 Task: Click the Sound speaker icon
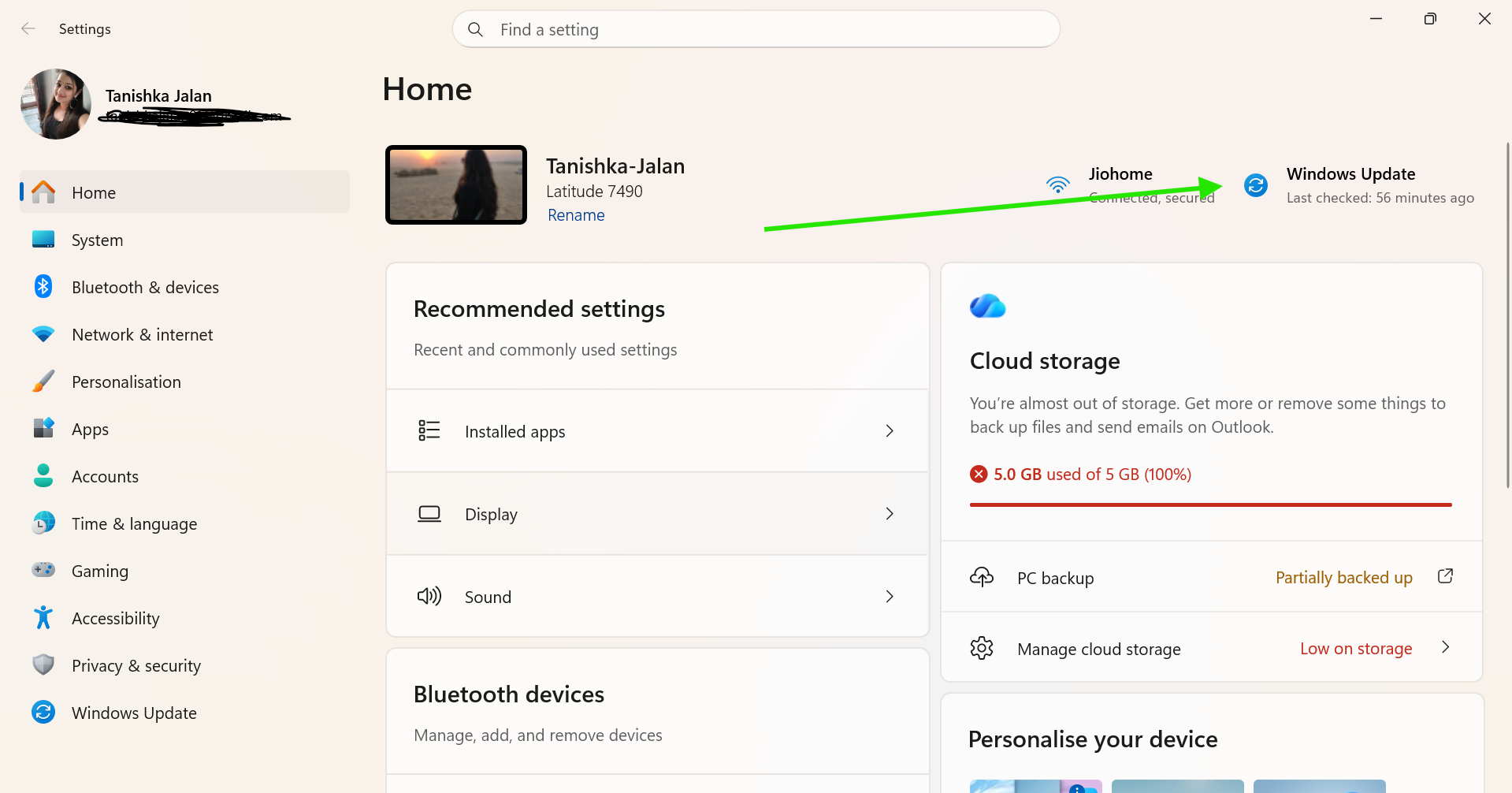[x=429, y=596]
